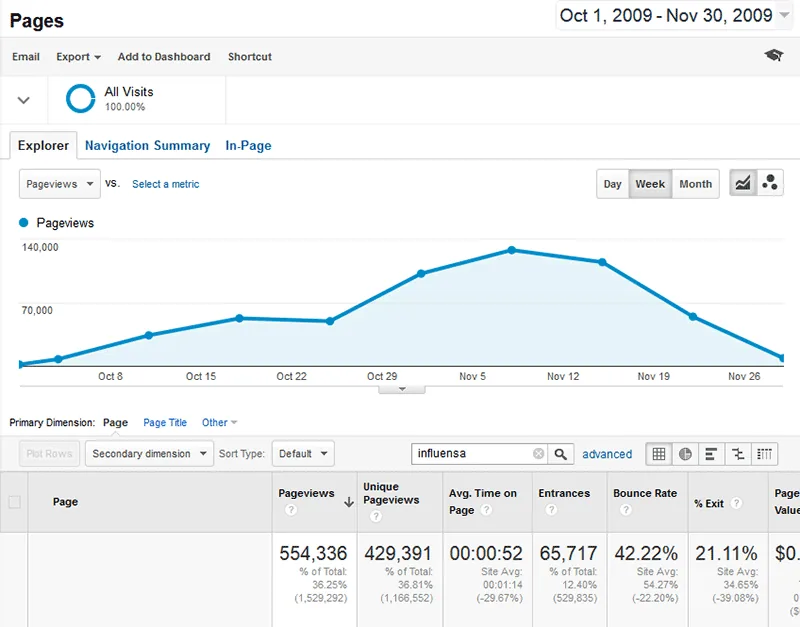Viewport: 800px width, 627px height.
Task: Click the 554,336 pageviews total
Action: point(313,553)
